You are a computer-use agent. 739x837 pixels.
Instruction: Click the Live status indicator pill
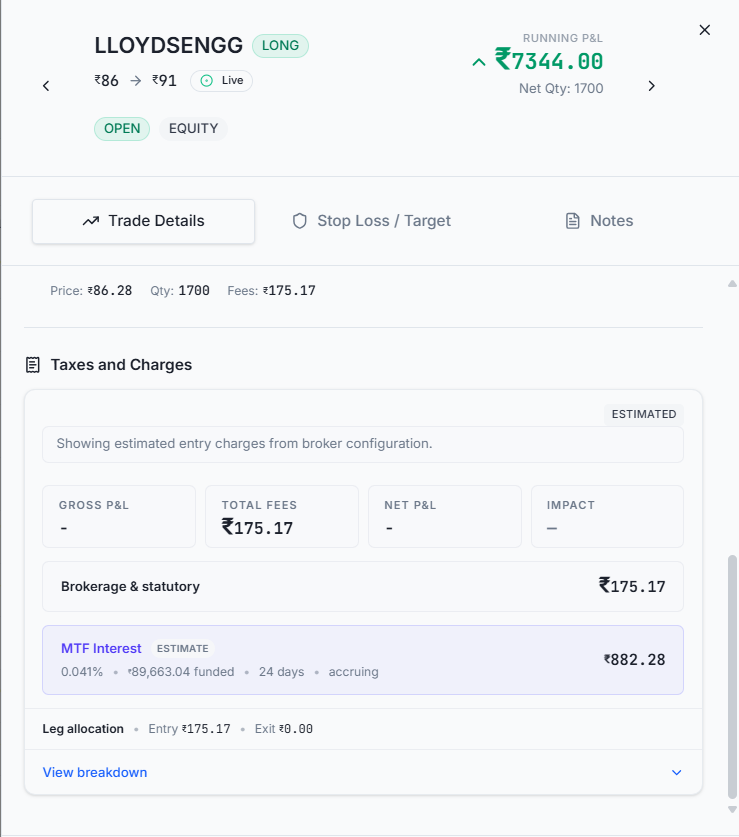(222, 81)
